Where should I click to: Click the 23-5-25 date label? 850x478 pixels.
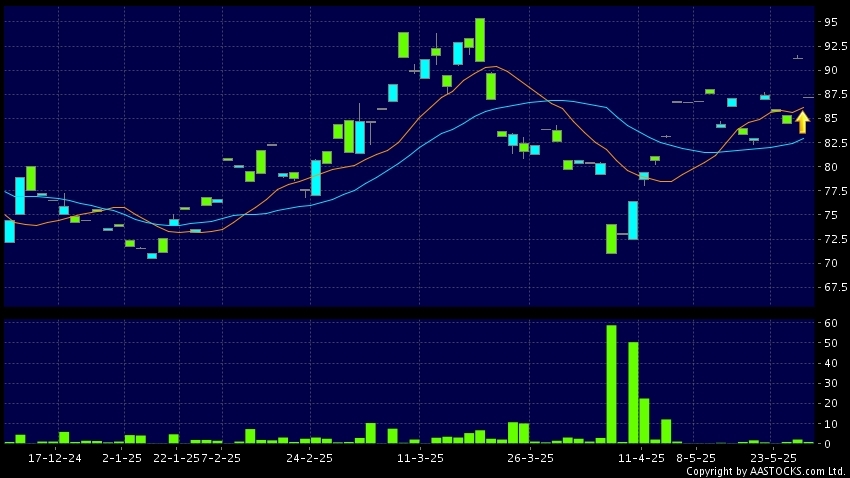pyautogui.click(x=773, y=458)
